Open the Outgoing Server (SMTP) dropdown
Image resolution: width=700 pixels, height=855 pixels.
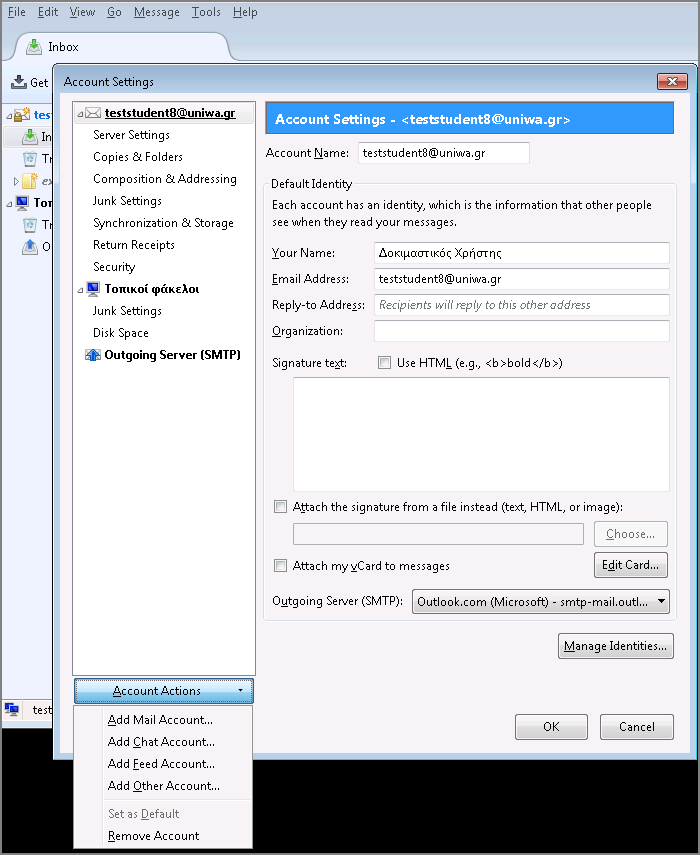click(541, 601)
